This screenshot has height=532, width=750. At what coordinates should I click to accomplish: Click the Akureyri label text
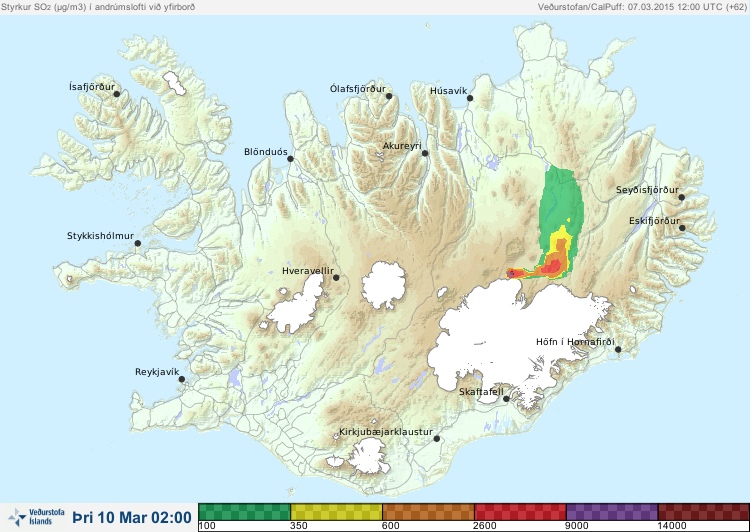pyautogui.click(x=402, y=146)
